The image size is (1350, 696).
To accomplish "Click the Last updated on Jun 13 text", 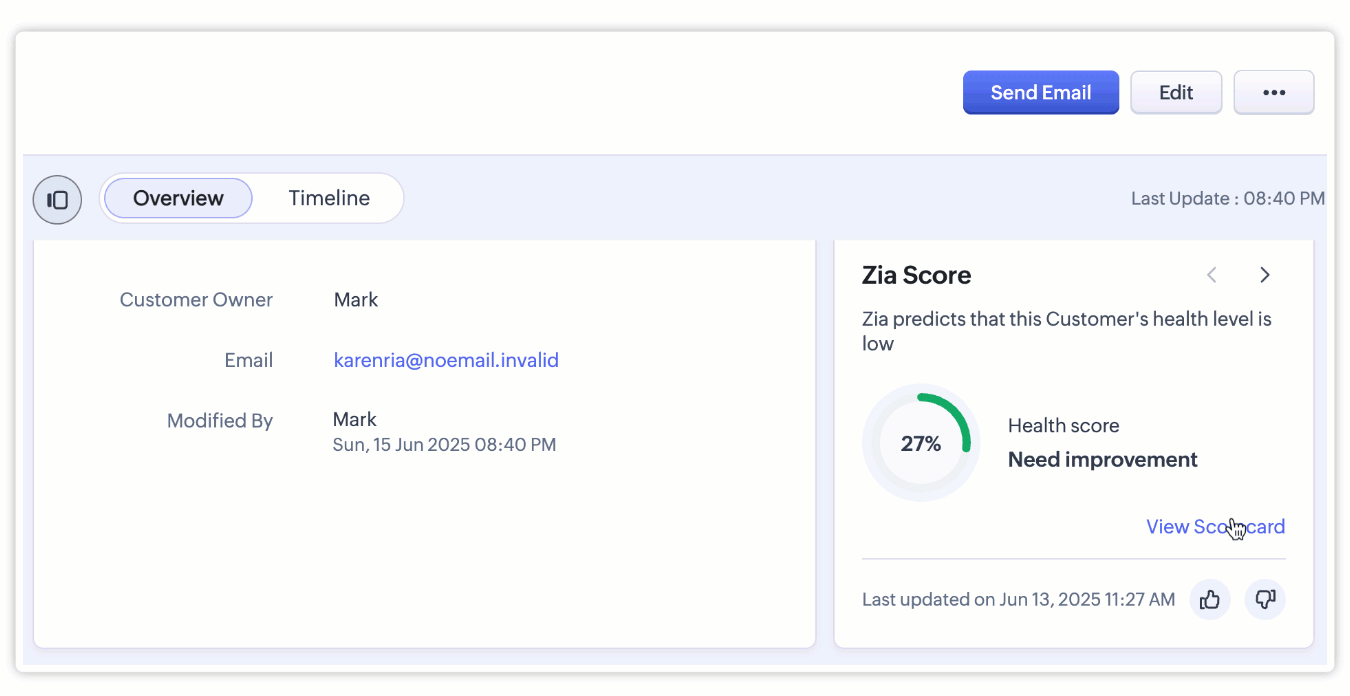I will [x=1018, y=600].
